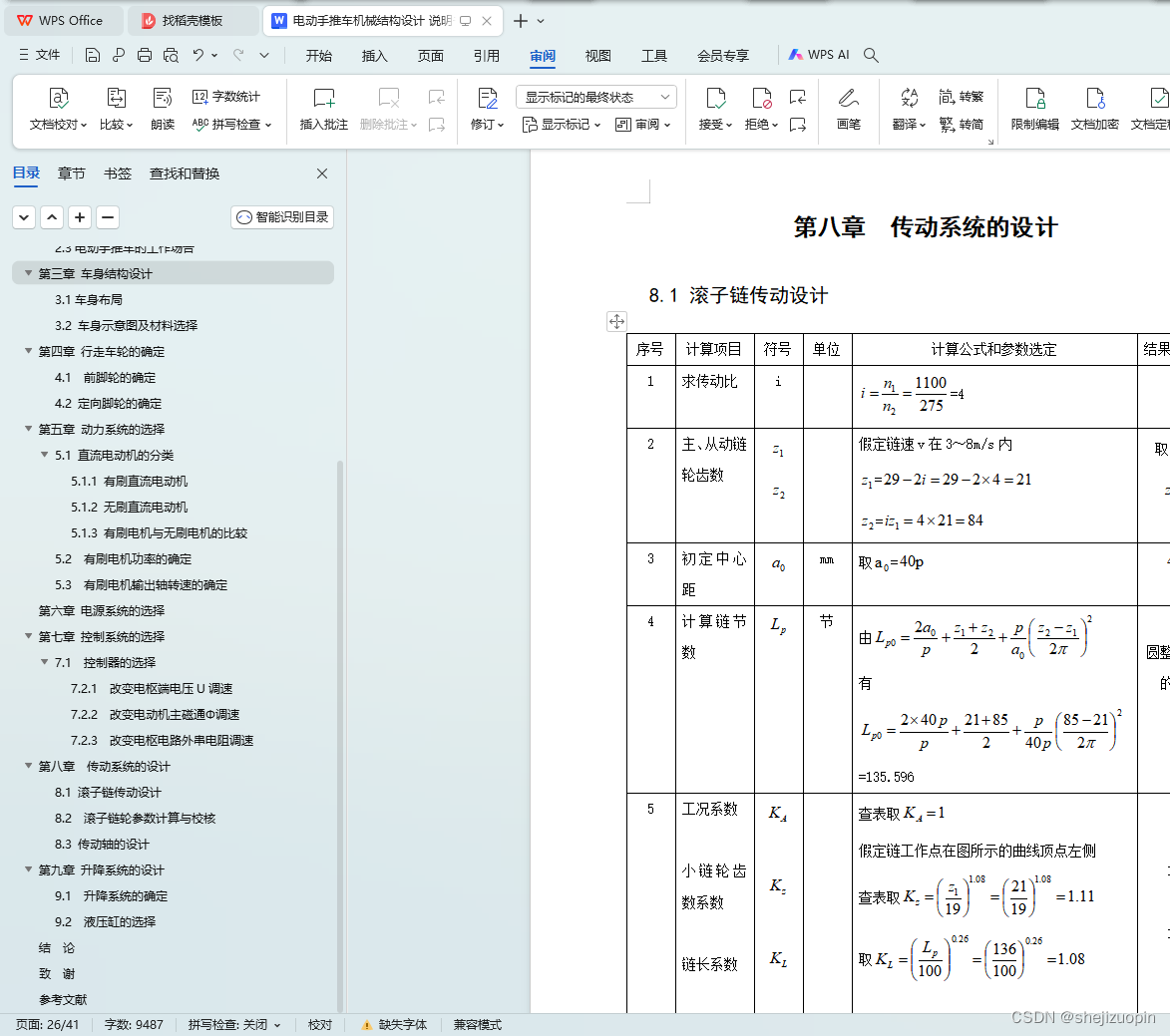Viewport: 1170px width, 1036px height.
Task: Jump to 9.2 液压缸的选择 heading
Action: (x=105, y=922)
